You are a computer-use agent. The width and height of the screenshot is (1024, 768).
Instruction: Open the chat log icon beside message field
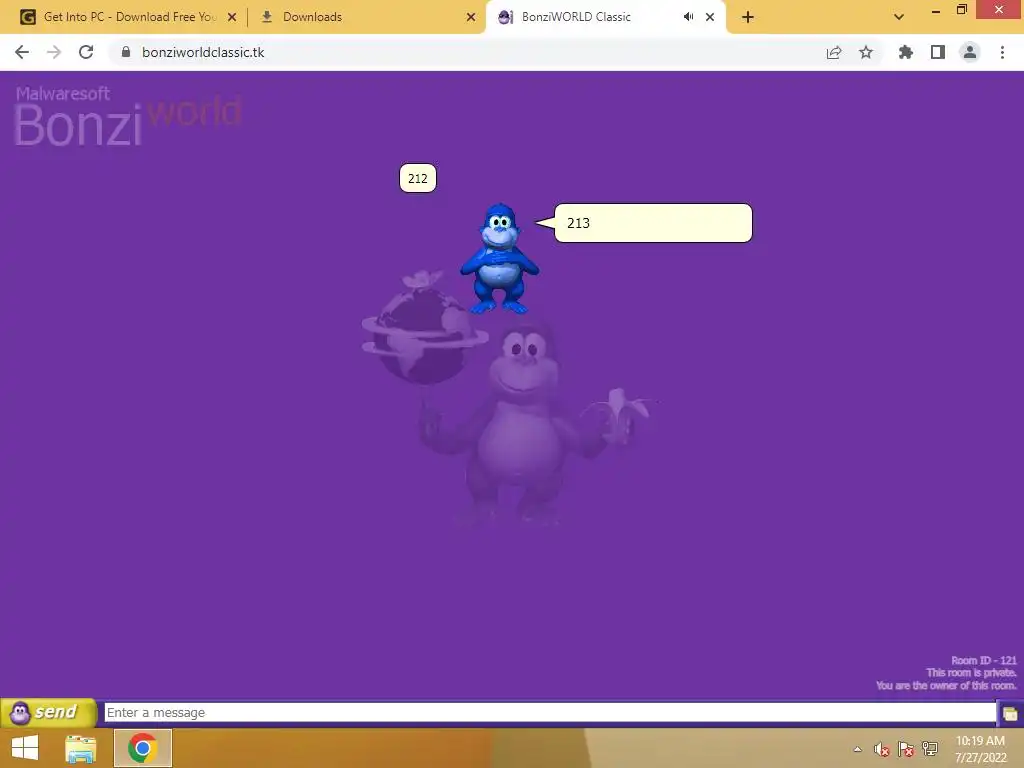point(1010,713)
